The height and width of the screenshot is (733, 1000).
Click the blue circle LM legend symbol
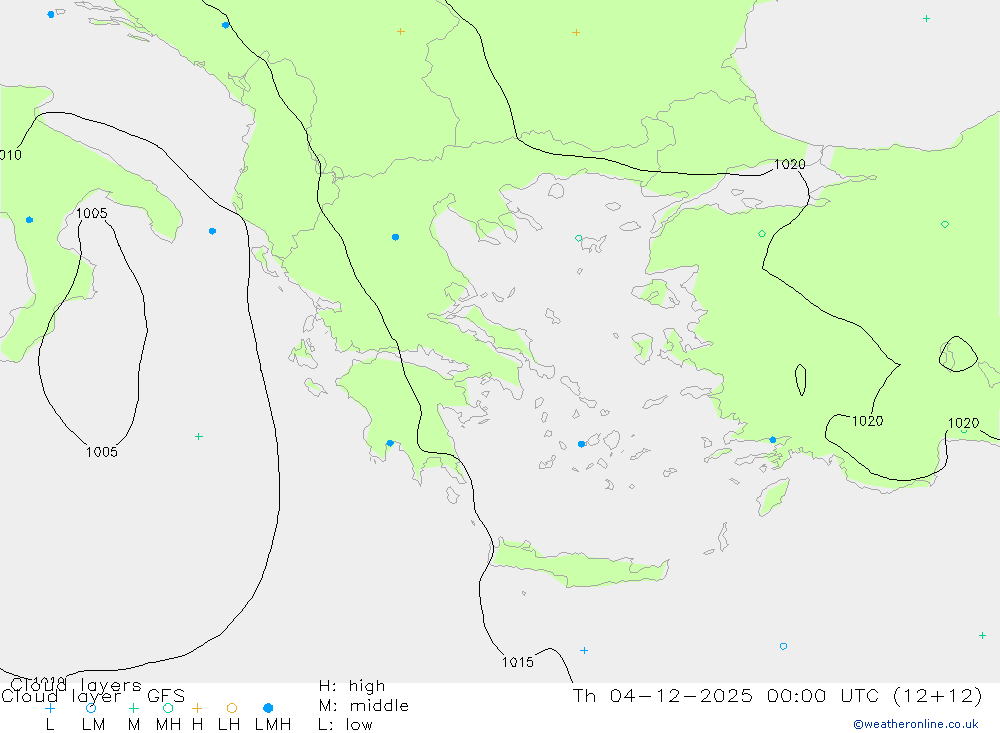point(91,708)
